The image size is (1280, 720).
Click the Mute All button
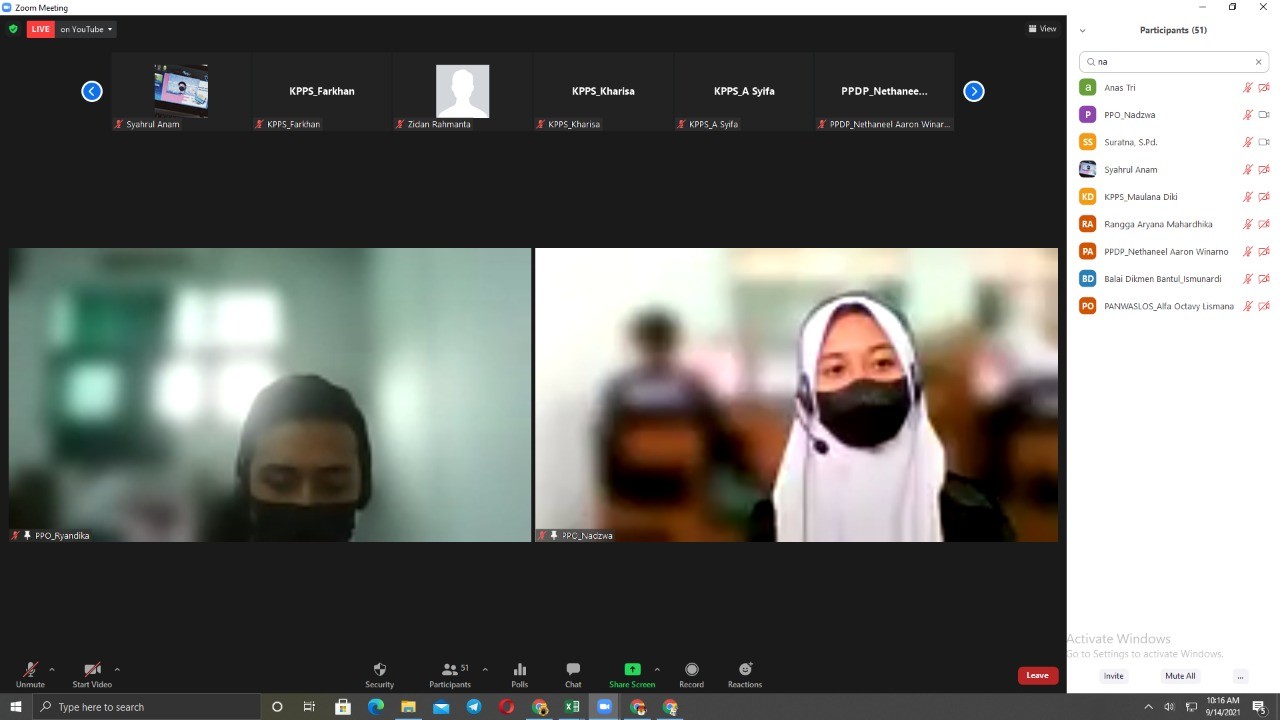tap(1180, 676)
